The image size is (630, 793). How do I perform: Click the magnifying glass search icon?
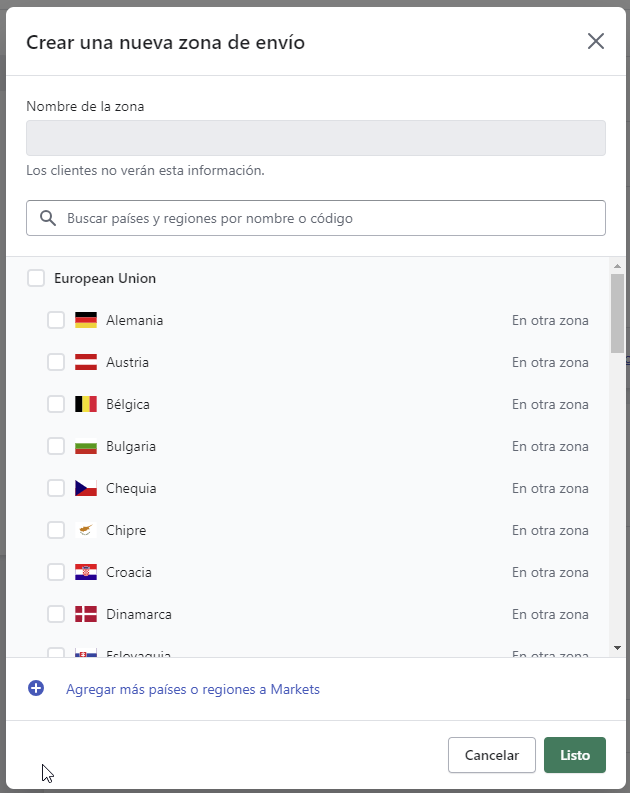coord(47,218)
